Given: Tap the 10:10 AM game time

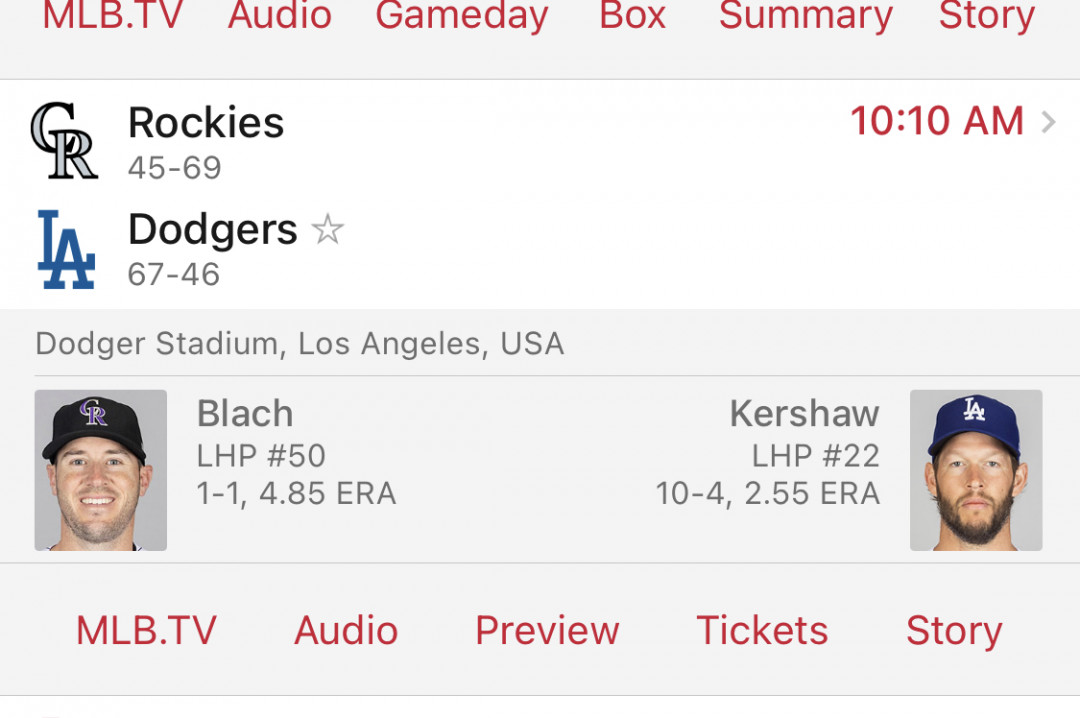Looking at the screenshot, I should [937, 121].
